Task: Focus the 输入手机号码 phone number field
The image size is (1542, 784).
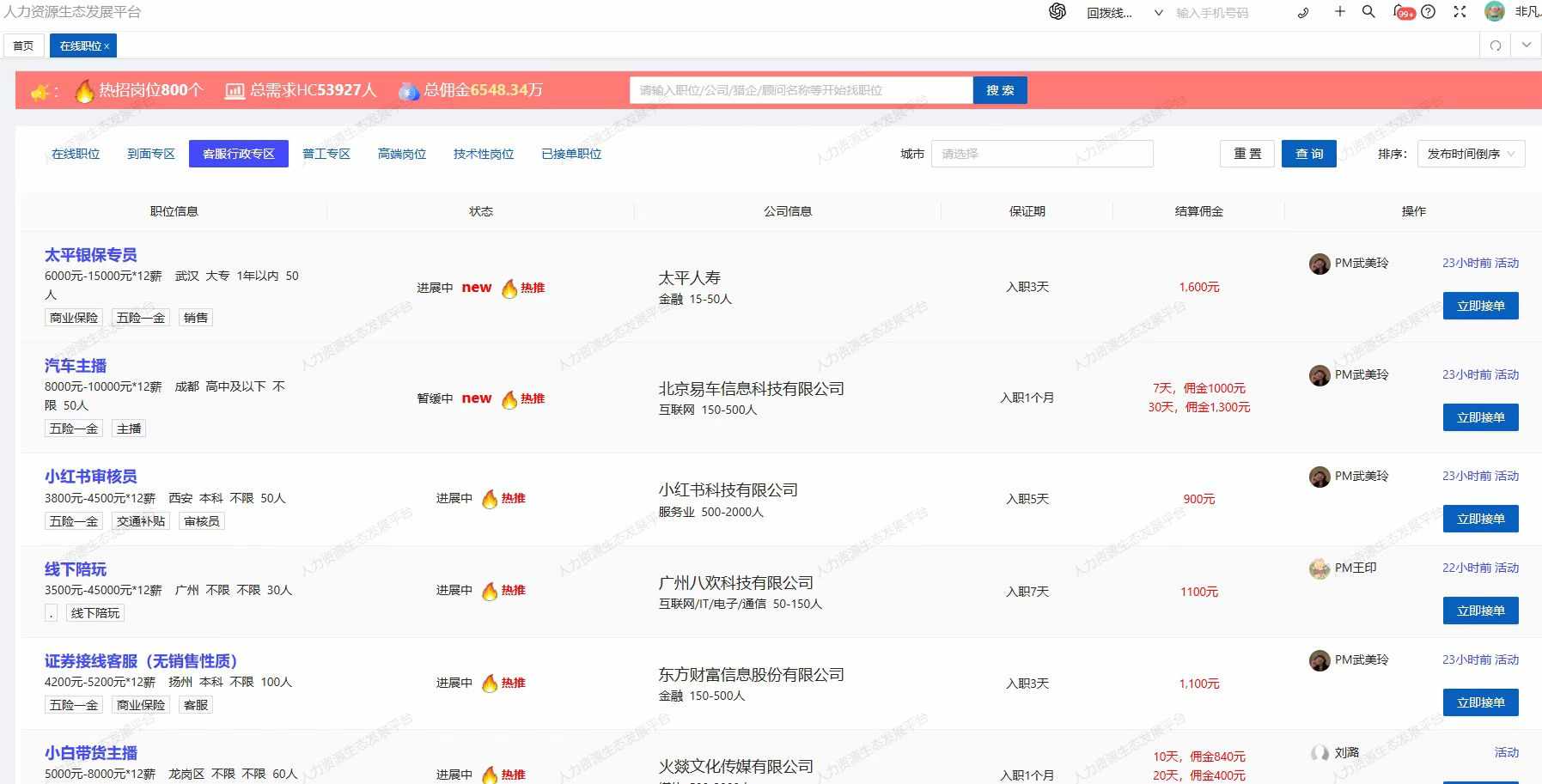Action: point(1228,13)
